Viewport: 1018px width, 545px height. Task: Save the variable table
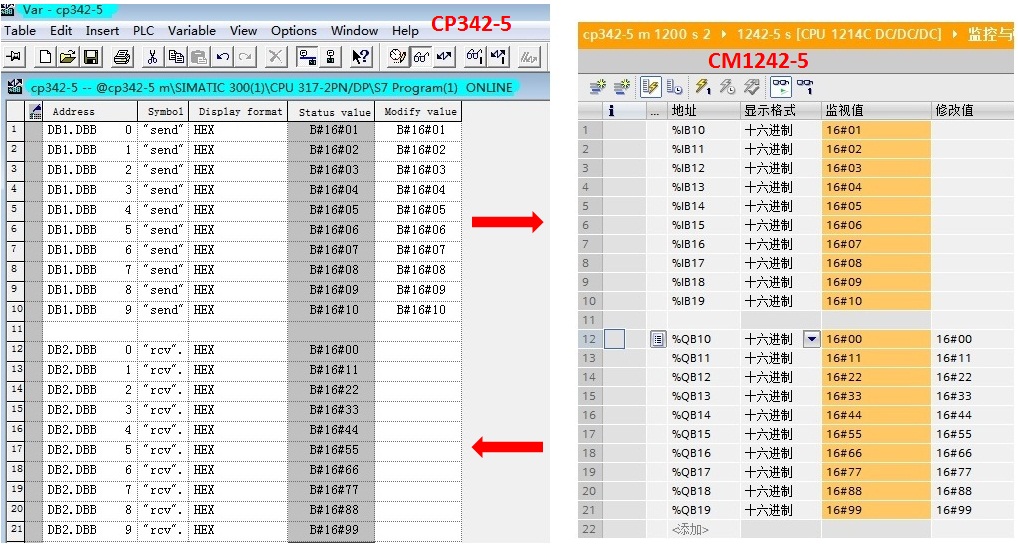click(x=91, y=57)
